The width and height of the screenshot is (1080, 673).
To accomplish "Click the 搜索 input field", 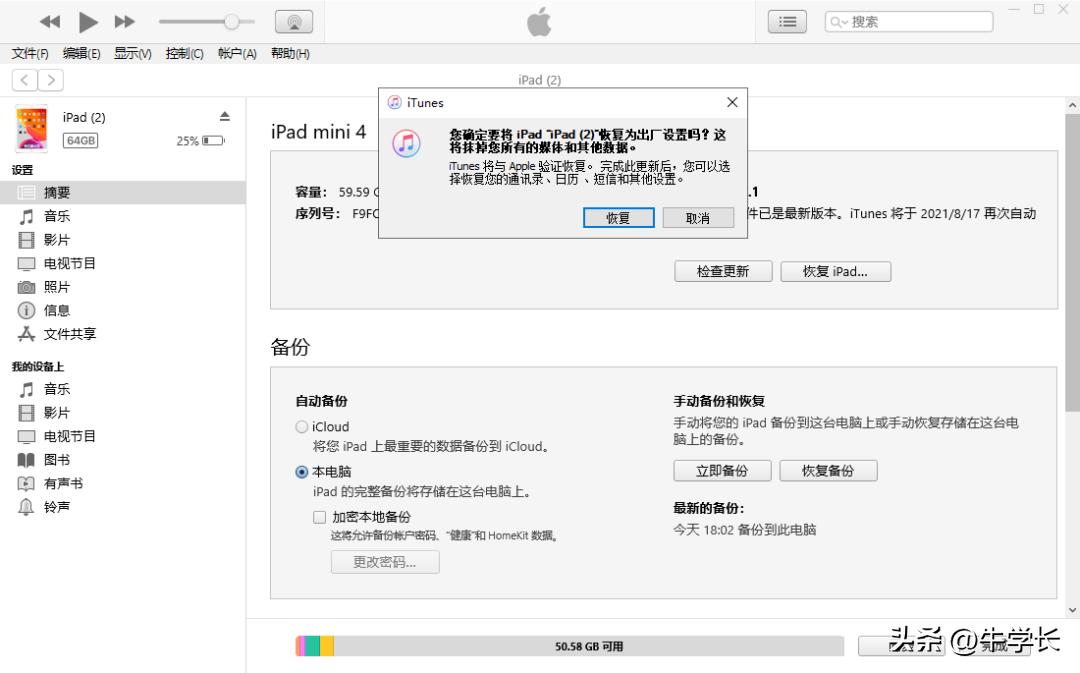I will [x=910, y=21].
